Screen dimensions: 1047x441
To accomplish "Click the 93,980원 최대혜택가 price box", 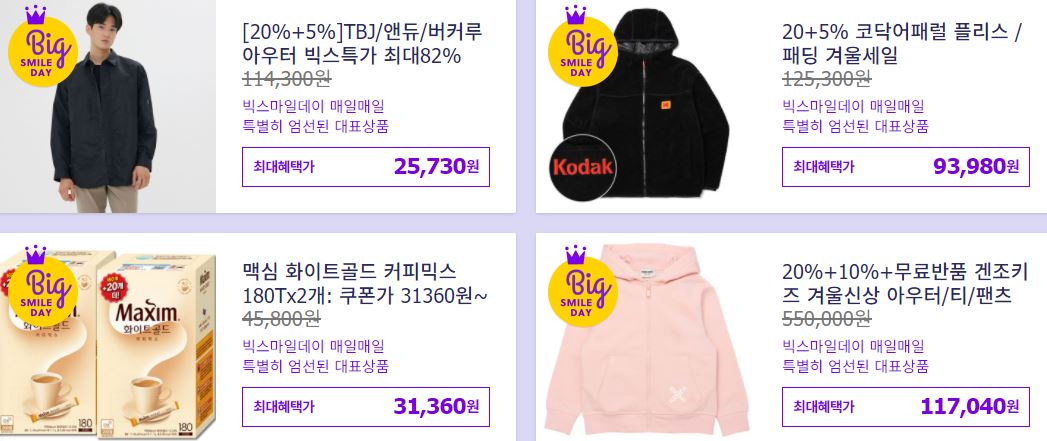I will 905,167.
